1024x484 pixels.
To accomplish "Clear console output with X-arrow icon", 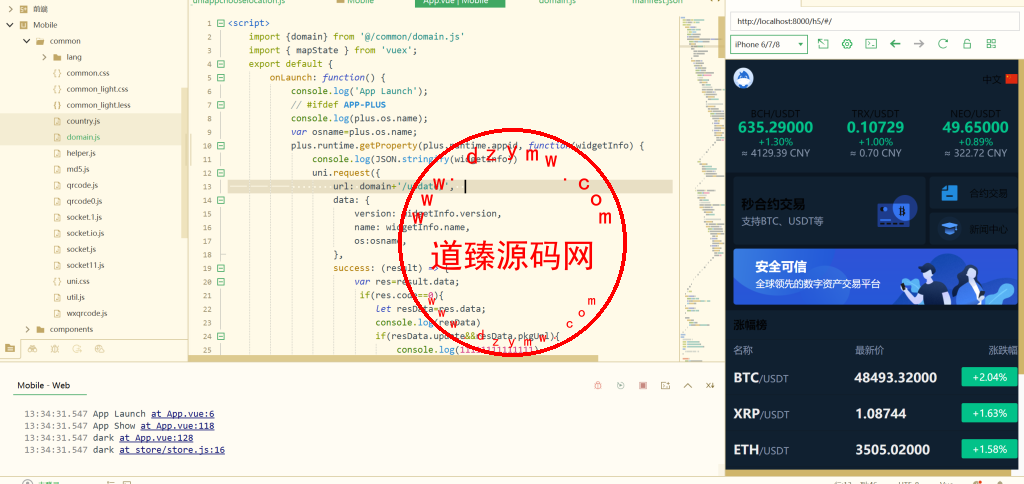I will tap(710, 385).
